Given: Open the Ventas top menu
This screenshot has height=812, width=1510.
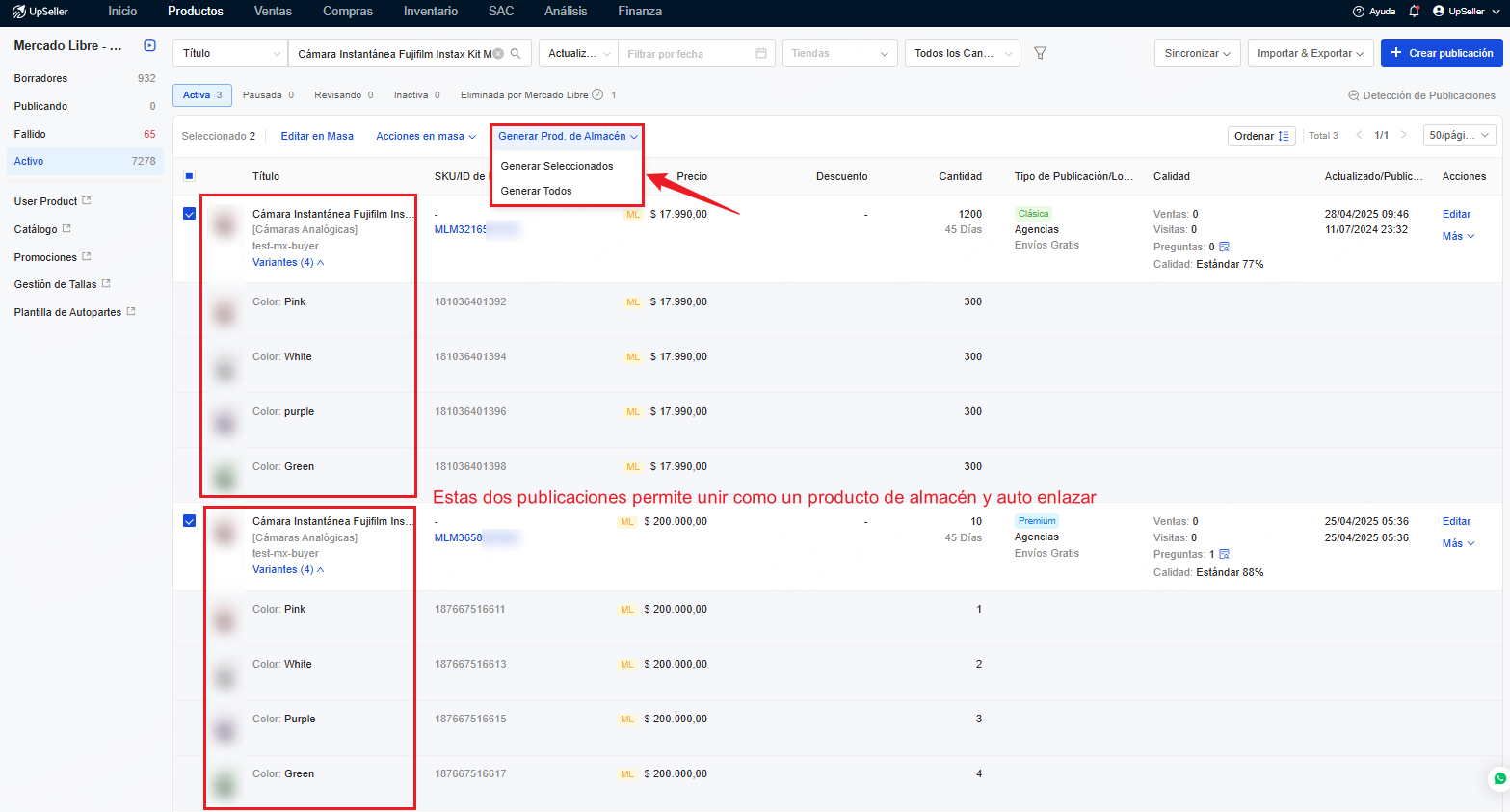Looking at the screenshot, I should pos(273,12).
